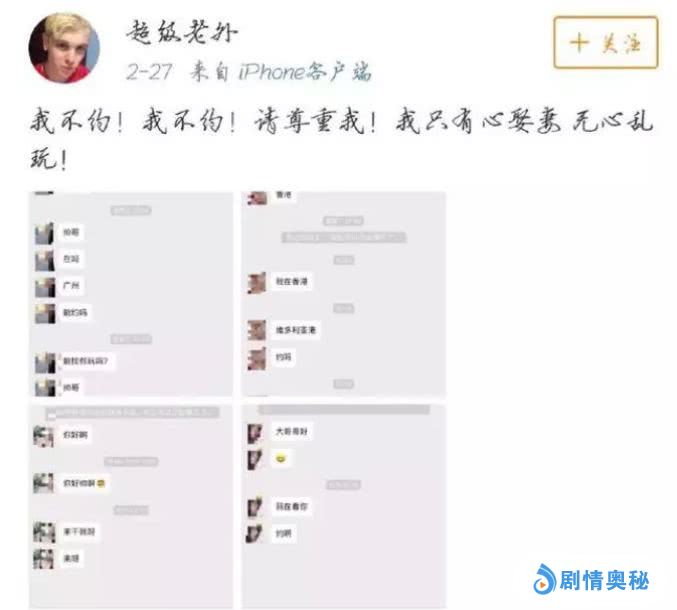Click avatar beside the 你好啊 message

coord(44,436)
